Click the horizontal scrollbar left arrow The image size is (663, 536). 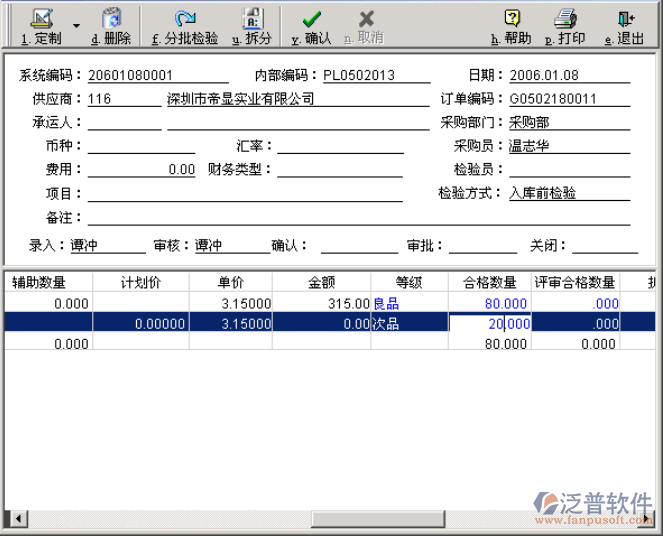(14, 519)
